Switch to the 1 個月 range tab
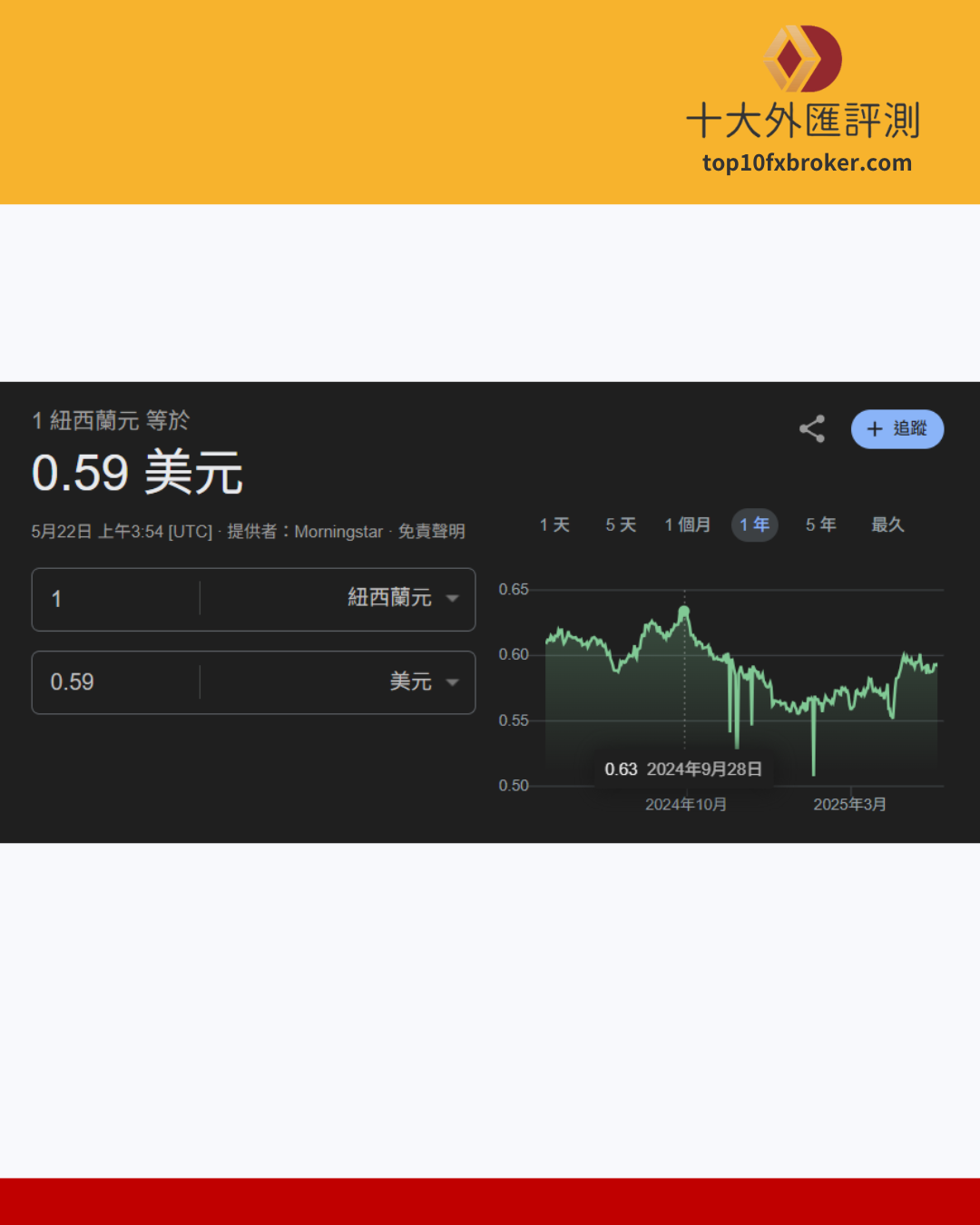980x1225 pixels. pyautogui.click(x=688, y=524)
